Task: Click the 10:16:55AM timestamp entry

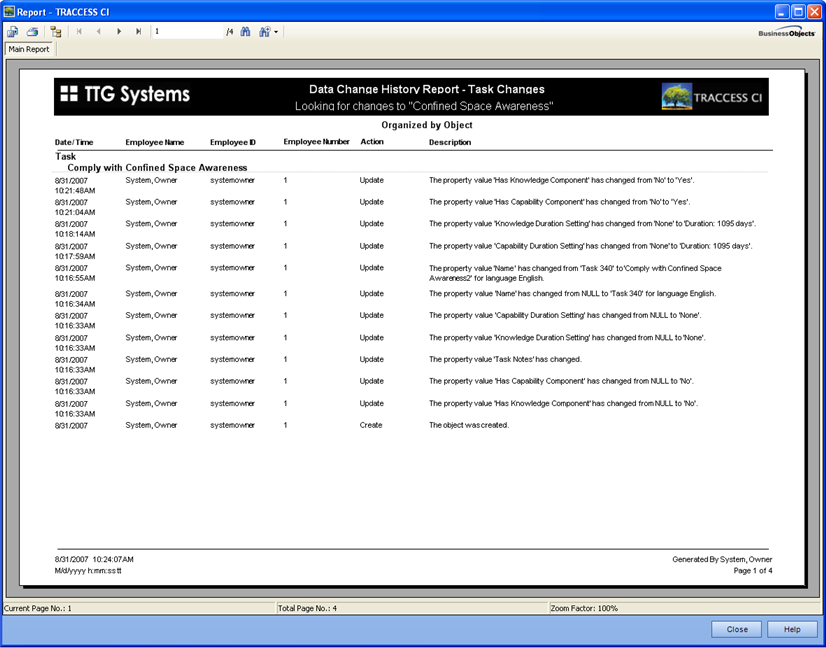Action: pyautogui.click(x=75, y=278)
